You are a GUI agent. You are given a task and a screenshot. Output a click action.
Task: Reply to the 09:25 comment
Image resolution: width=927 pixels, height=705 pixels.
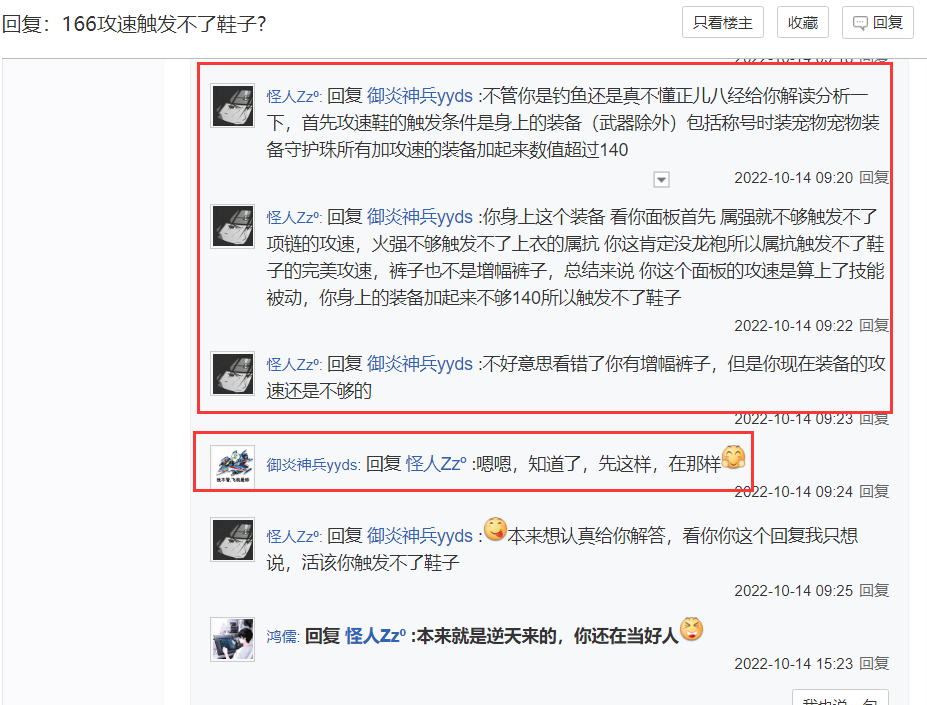pos(874,590)
